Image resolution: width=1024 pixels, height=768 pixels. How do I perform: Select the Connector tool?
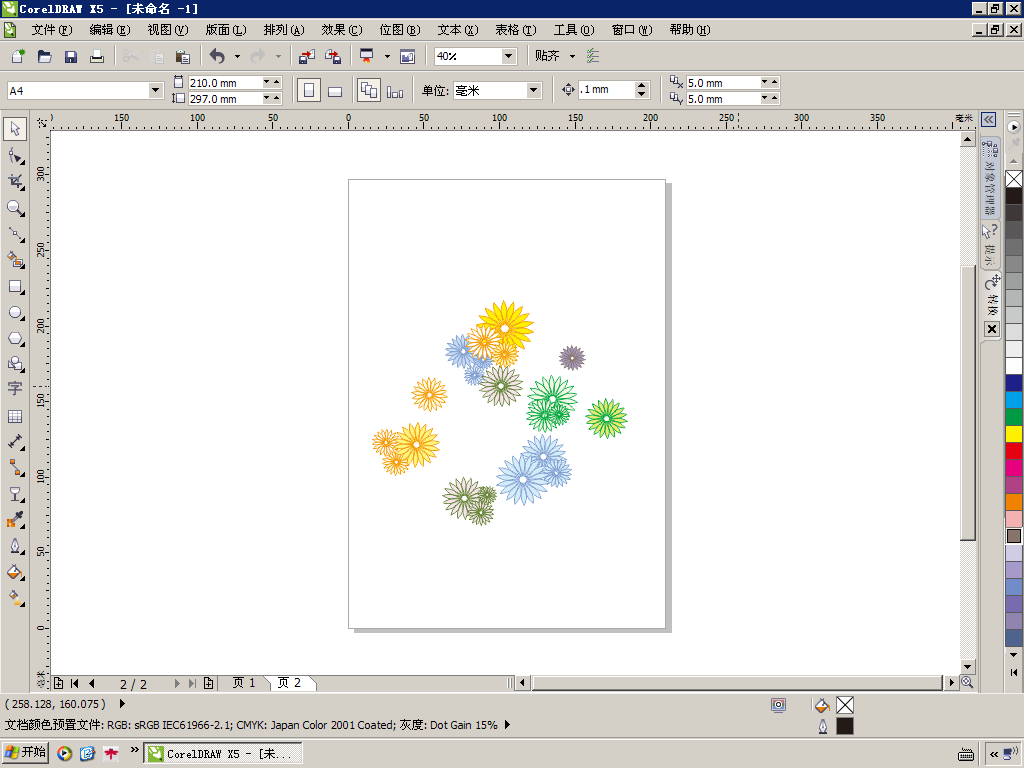[15, 468]
